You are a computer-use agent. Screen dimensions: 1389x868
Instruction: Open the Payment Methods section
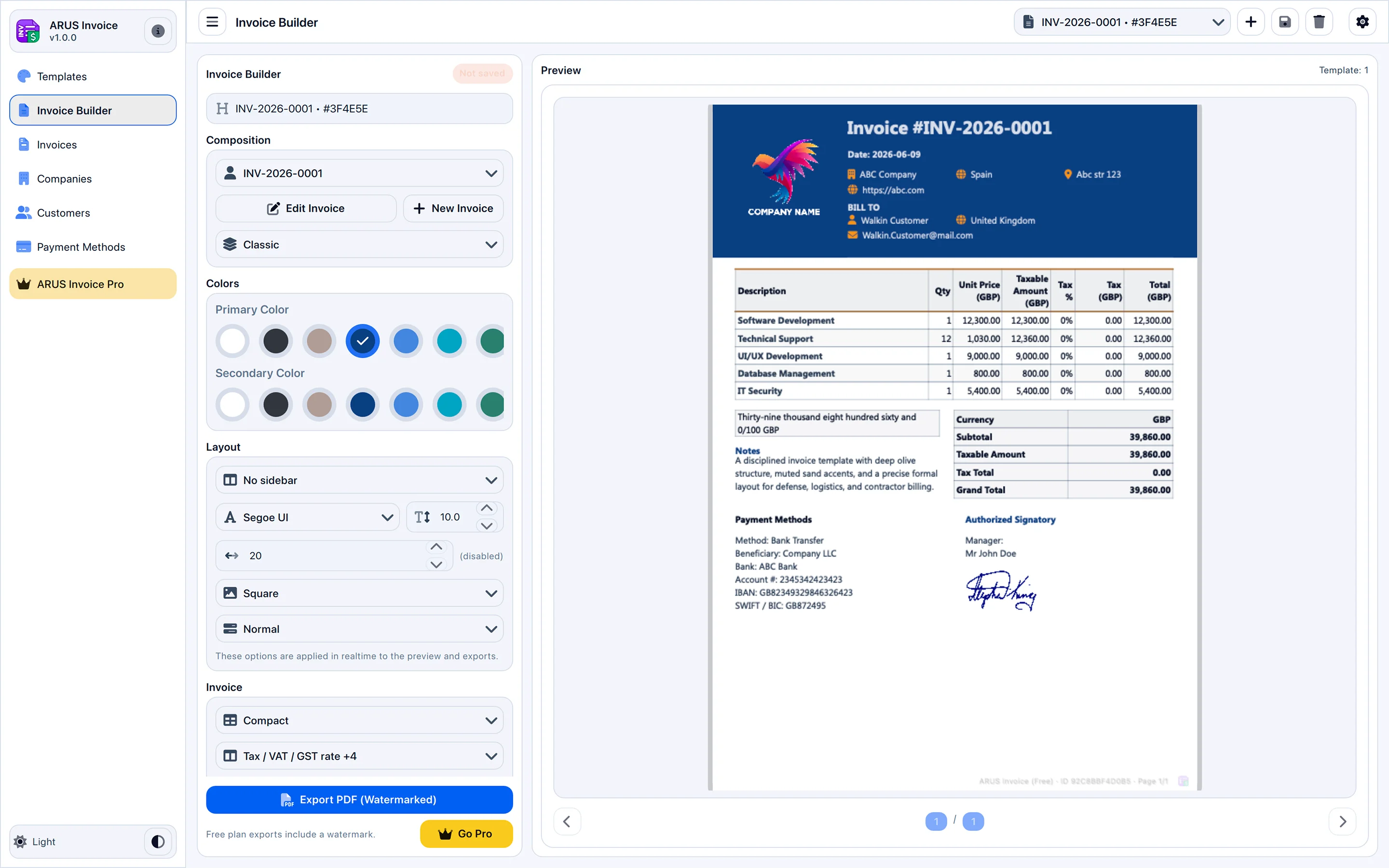(81, 247)
